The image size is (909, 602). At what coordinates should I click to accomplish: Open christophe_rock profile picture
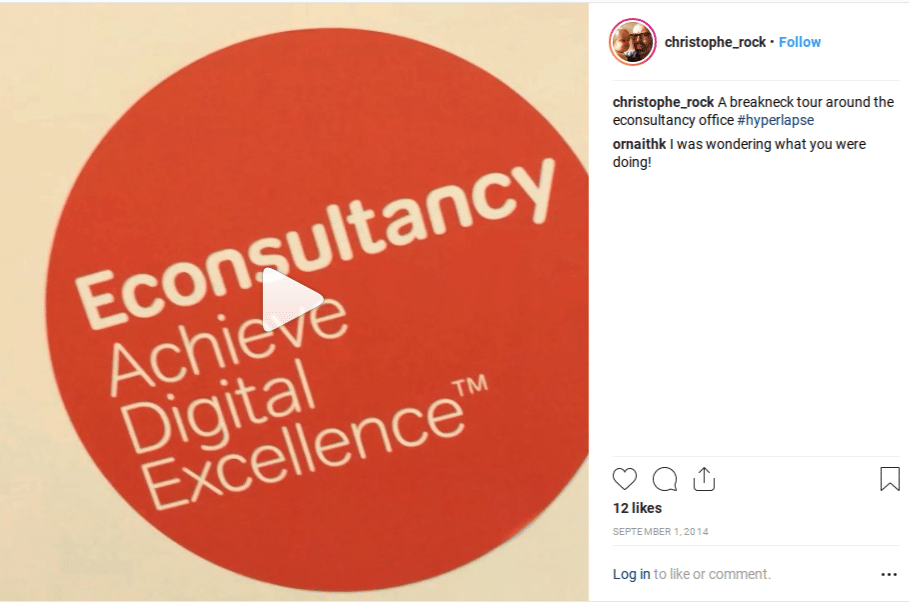click(632, 42)
